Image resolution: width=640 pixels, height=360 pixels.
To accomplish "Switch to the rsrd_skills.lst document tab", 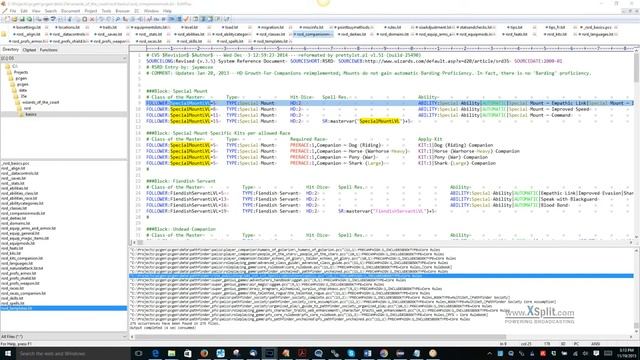I will coord(191,41).
